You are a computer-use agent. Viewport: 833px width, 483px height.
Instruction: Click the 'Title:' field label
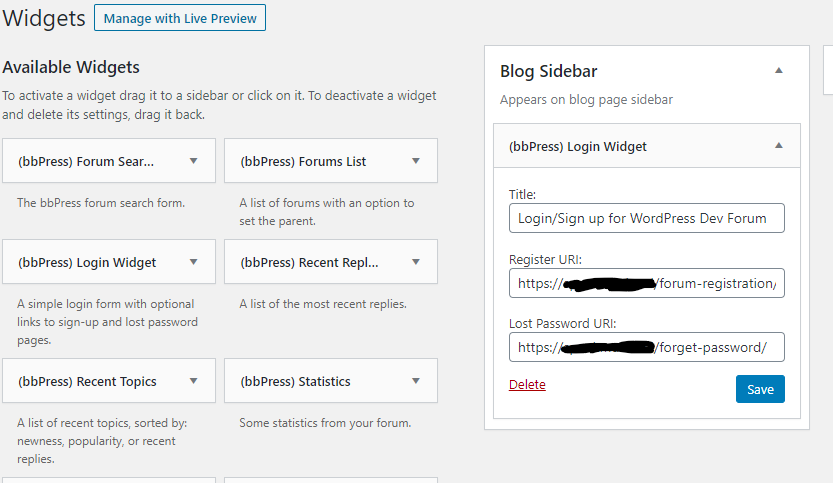point(522,194)
